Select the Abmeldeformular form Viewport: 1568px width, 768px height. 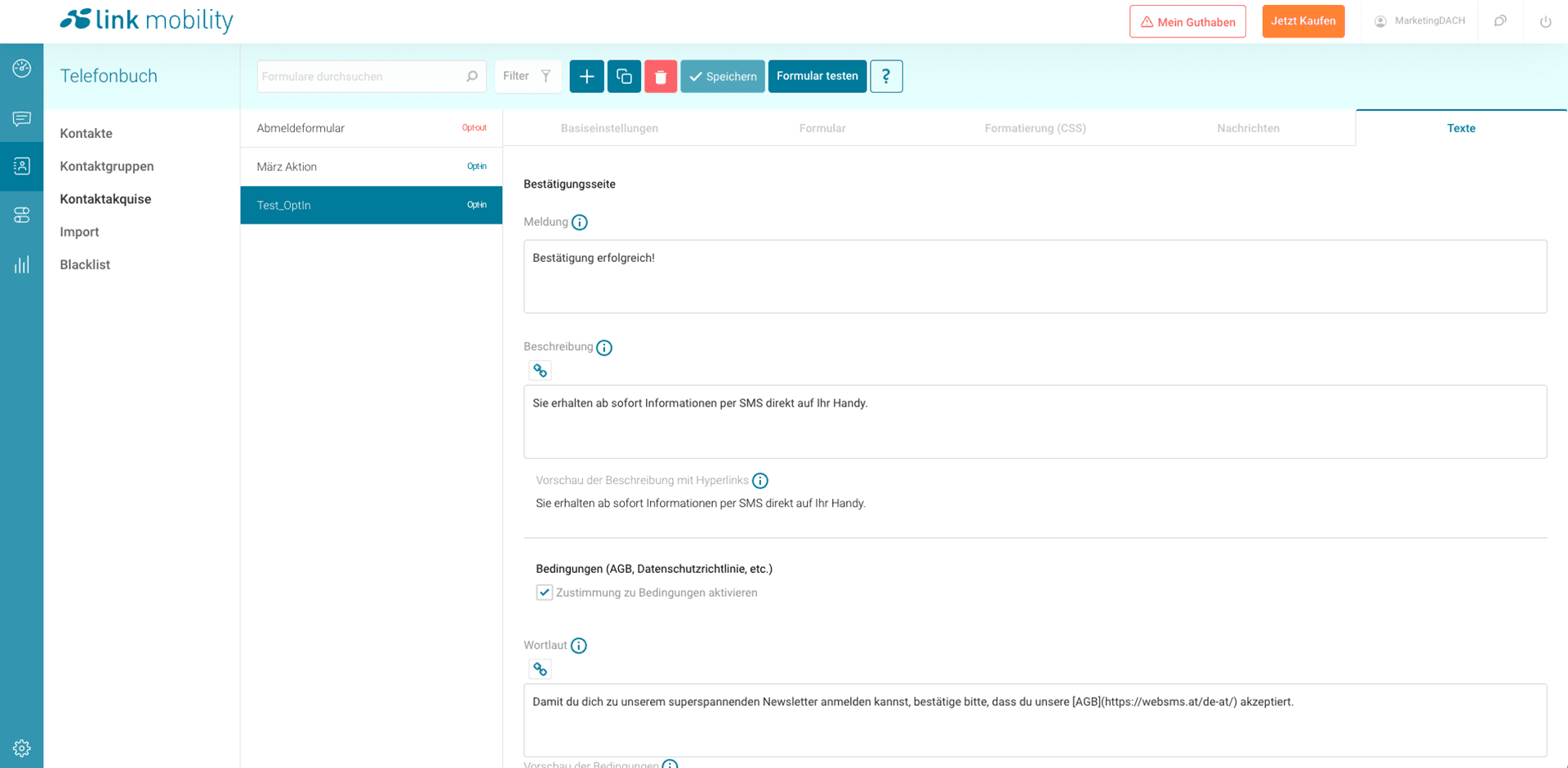click(x=372, y=128)
